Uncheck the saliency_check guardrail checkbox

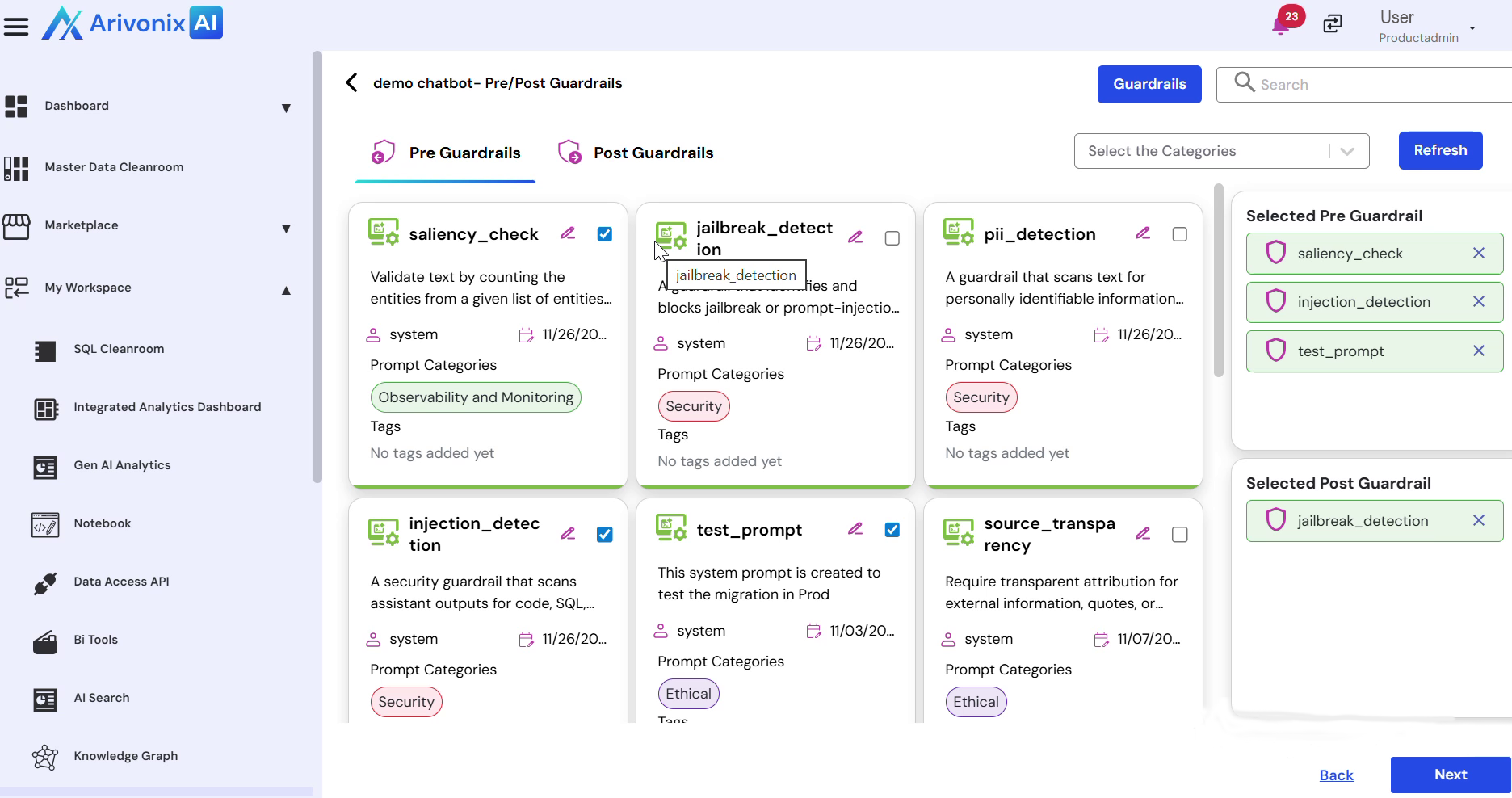pos(605,234)
